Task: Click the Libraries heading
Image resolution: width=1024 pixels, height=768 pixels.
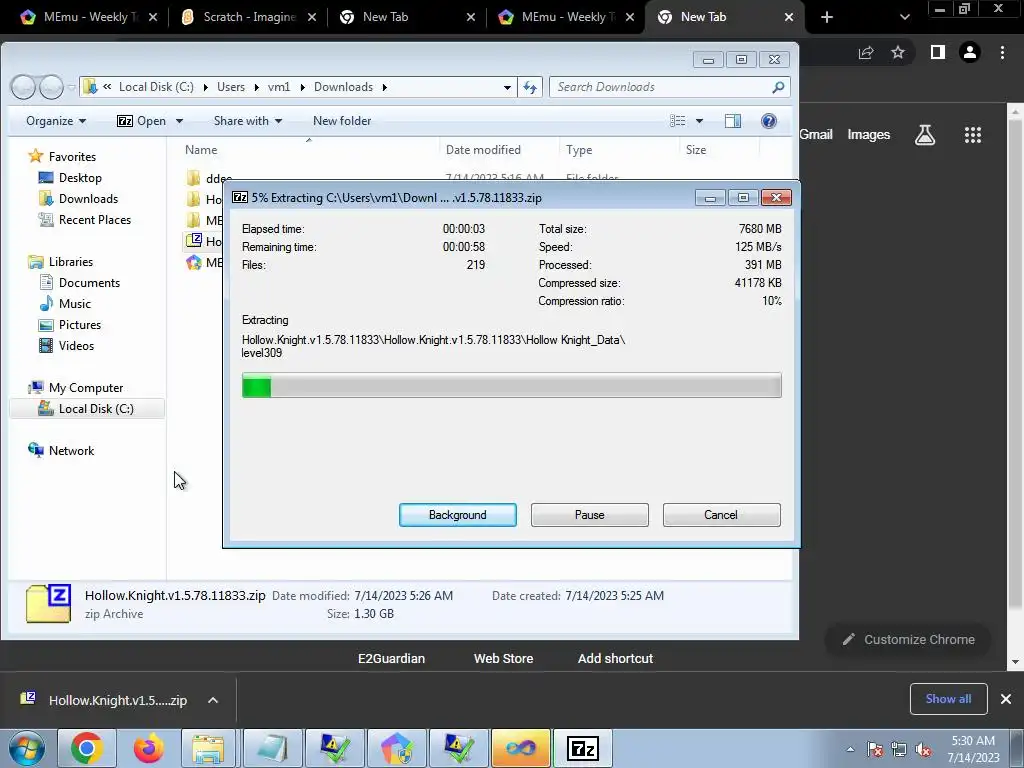Action: pyautogui.click(x=71, y=262)
